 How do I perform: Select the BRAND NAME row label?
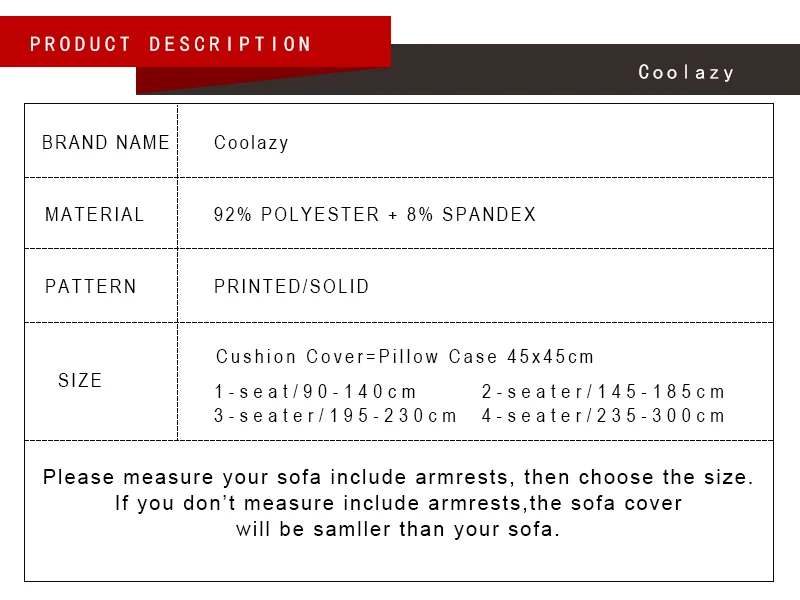[x=106, y=143]
